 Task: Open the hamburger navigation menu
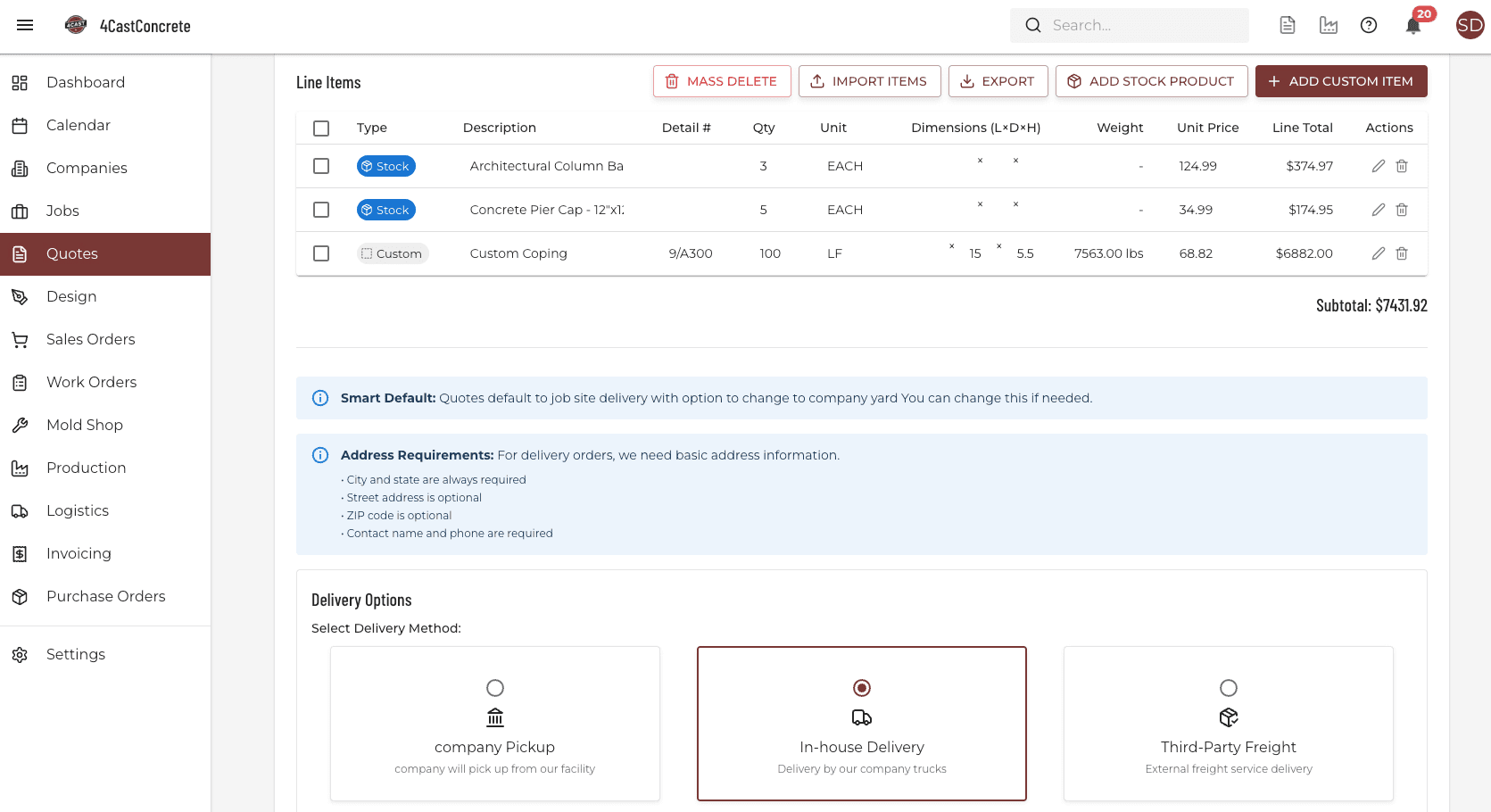coord(24,25)
